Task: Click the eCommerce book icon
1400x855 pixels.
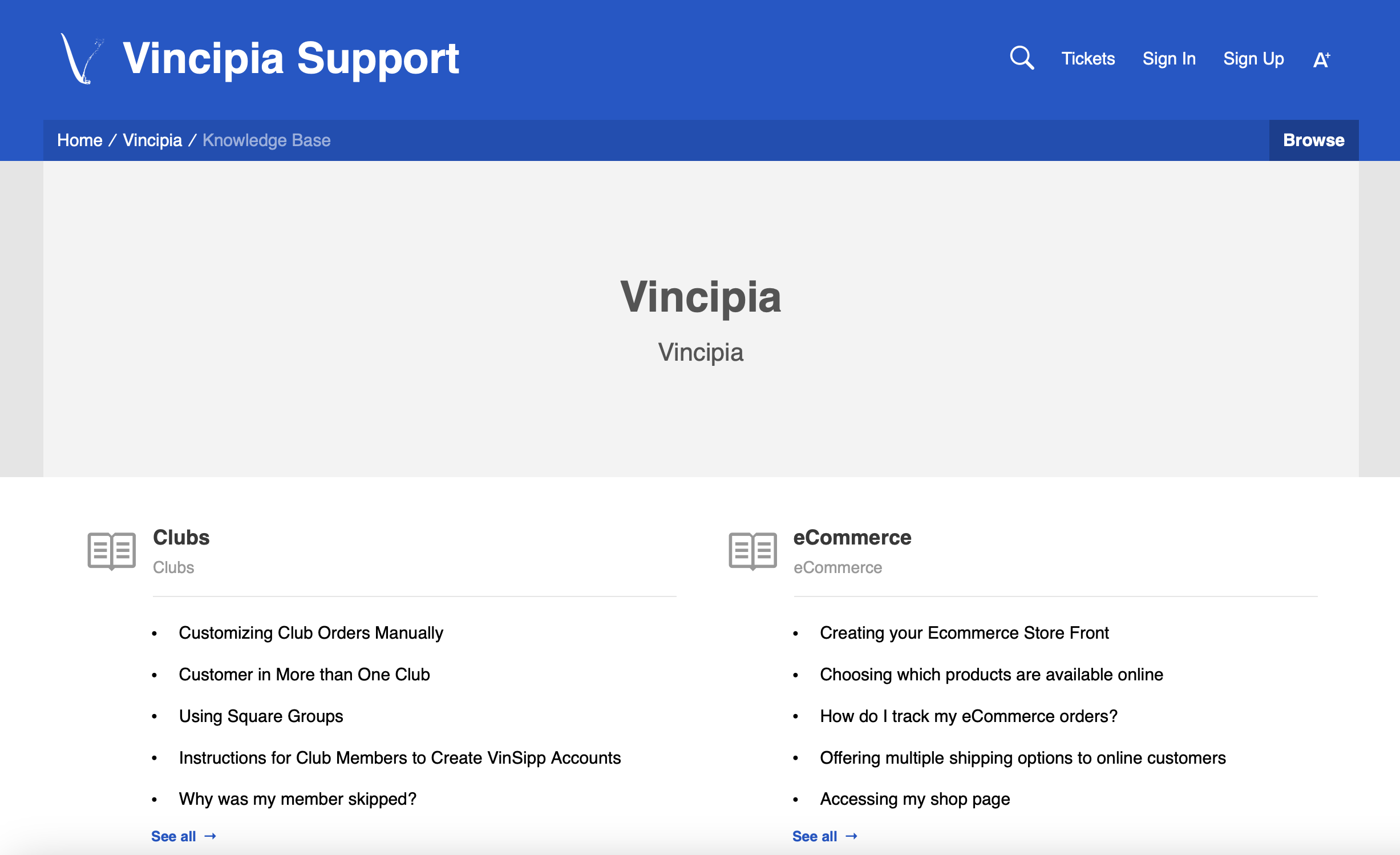Action: click(752, 551)
